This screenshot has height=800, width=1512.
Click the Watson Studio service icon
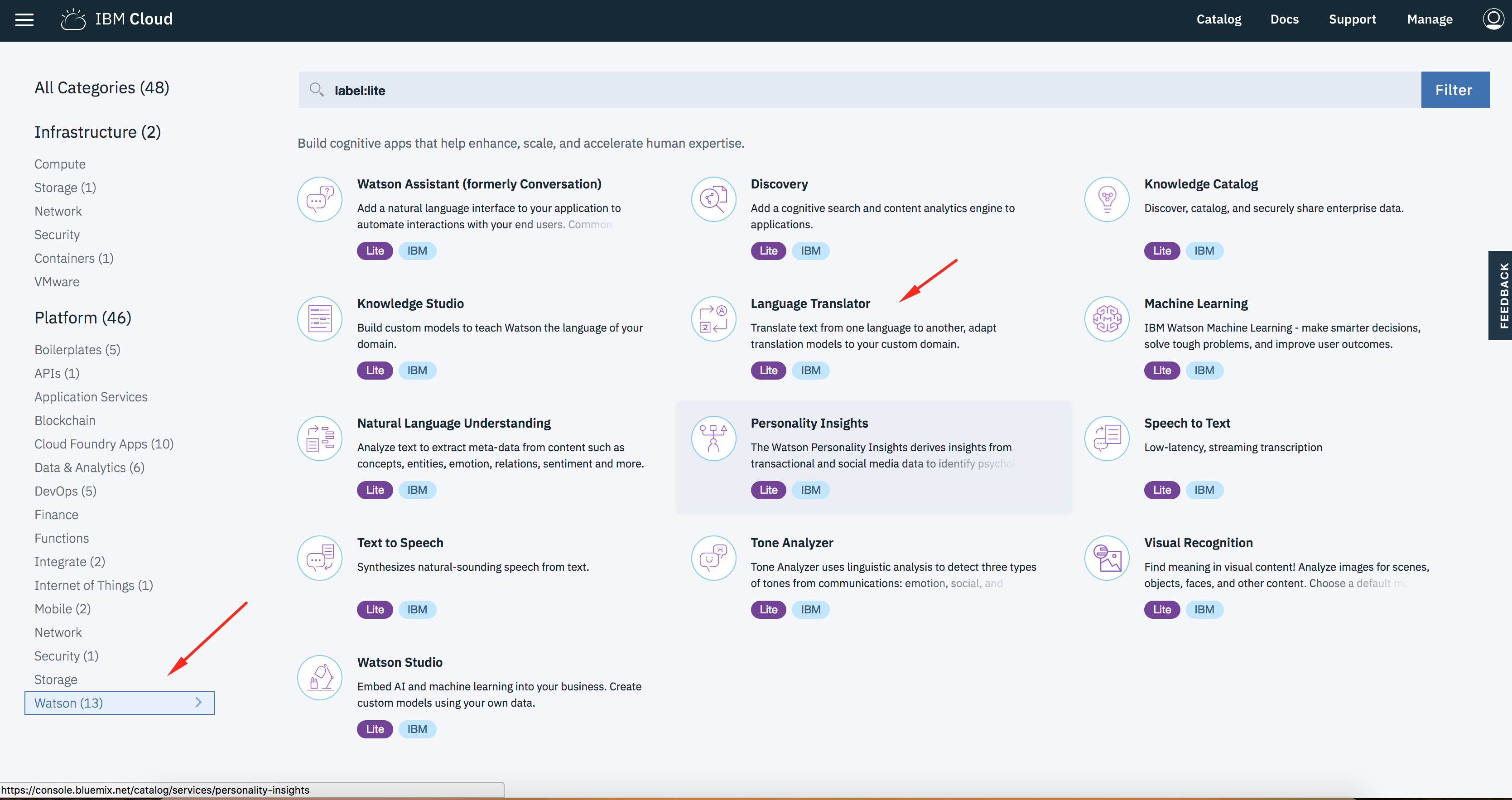320,678
